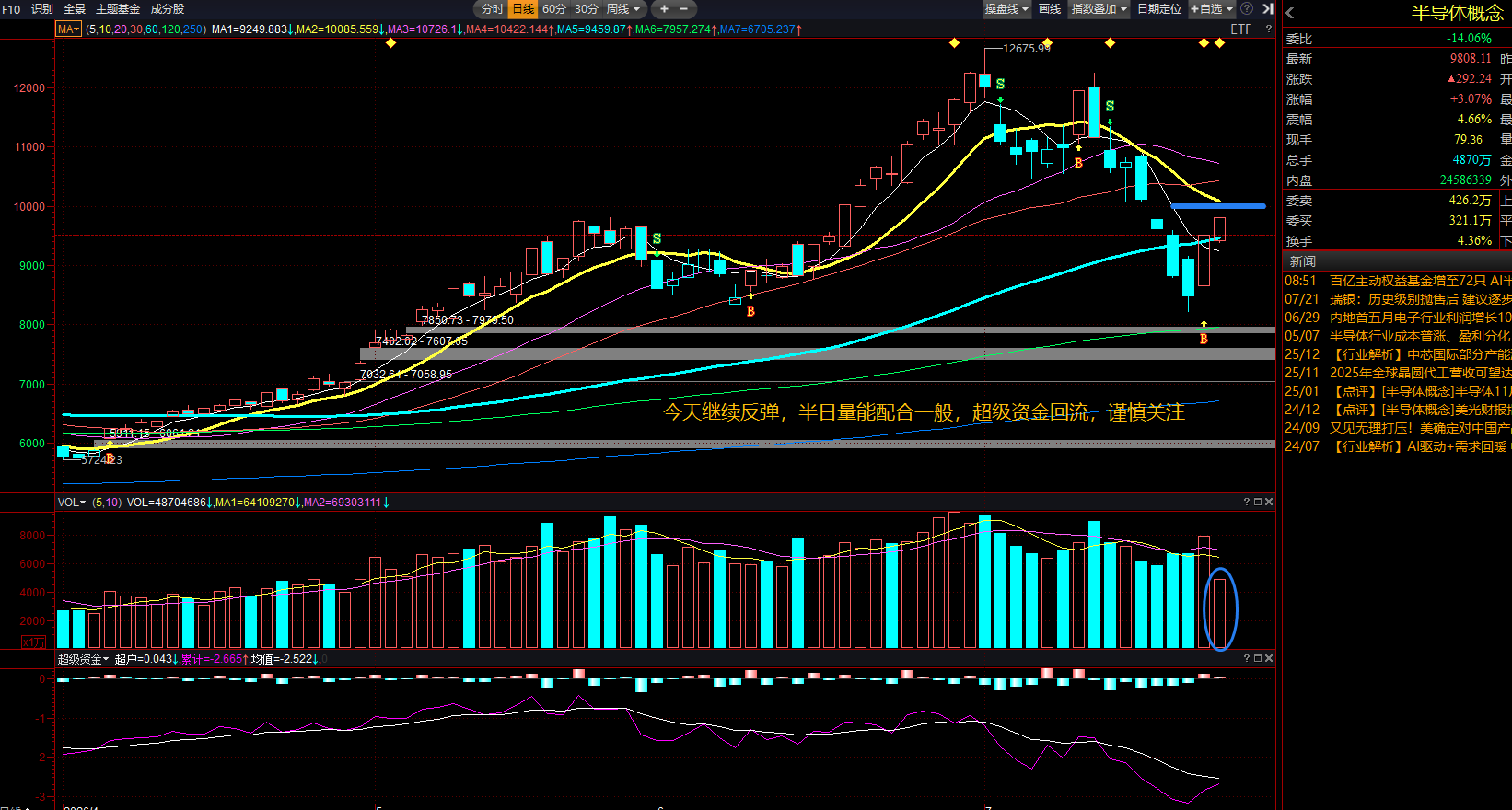Click the latest red volume bar
The image size is (1512, 810).
pos(1219,613)
